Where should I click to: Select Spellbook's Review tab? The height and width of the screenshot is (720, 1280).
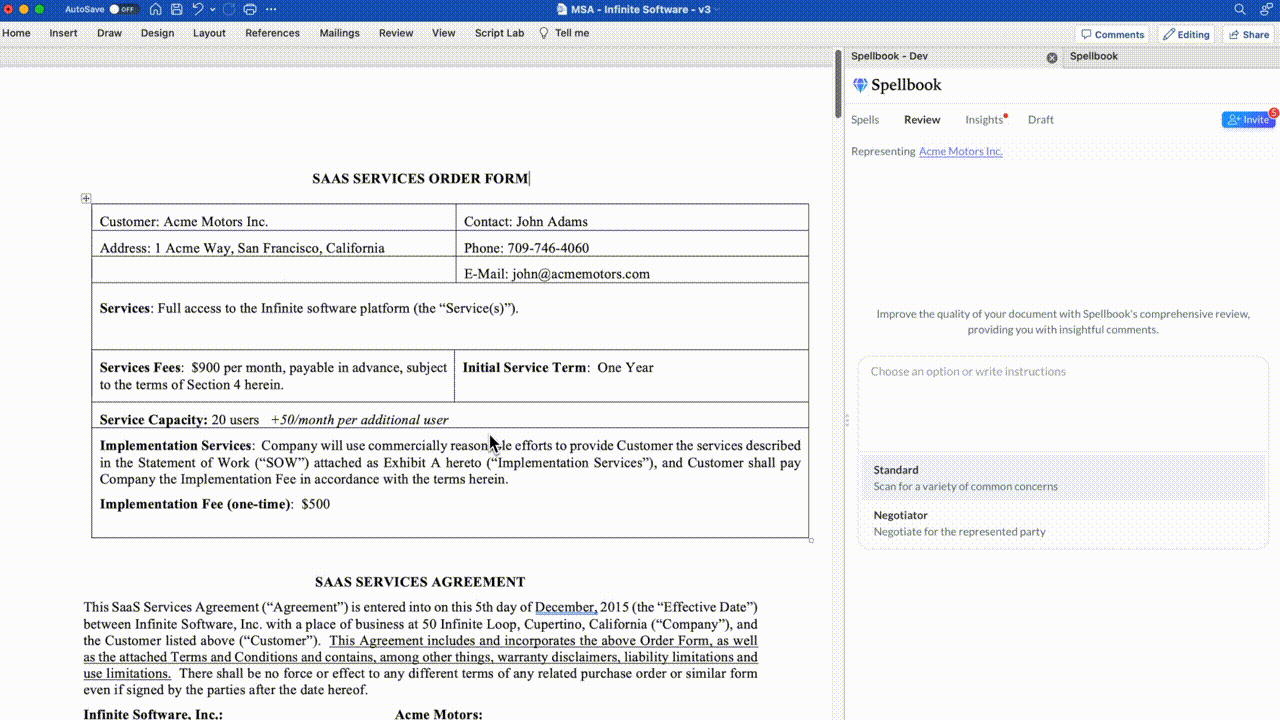[922, 119]
